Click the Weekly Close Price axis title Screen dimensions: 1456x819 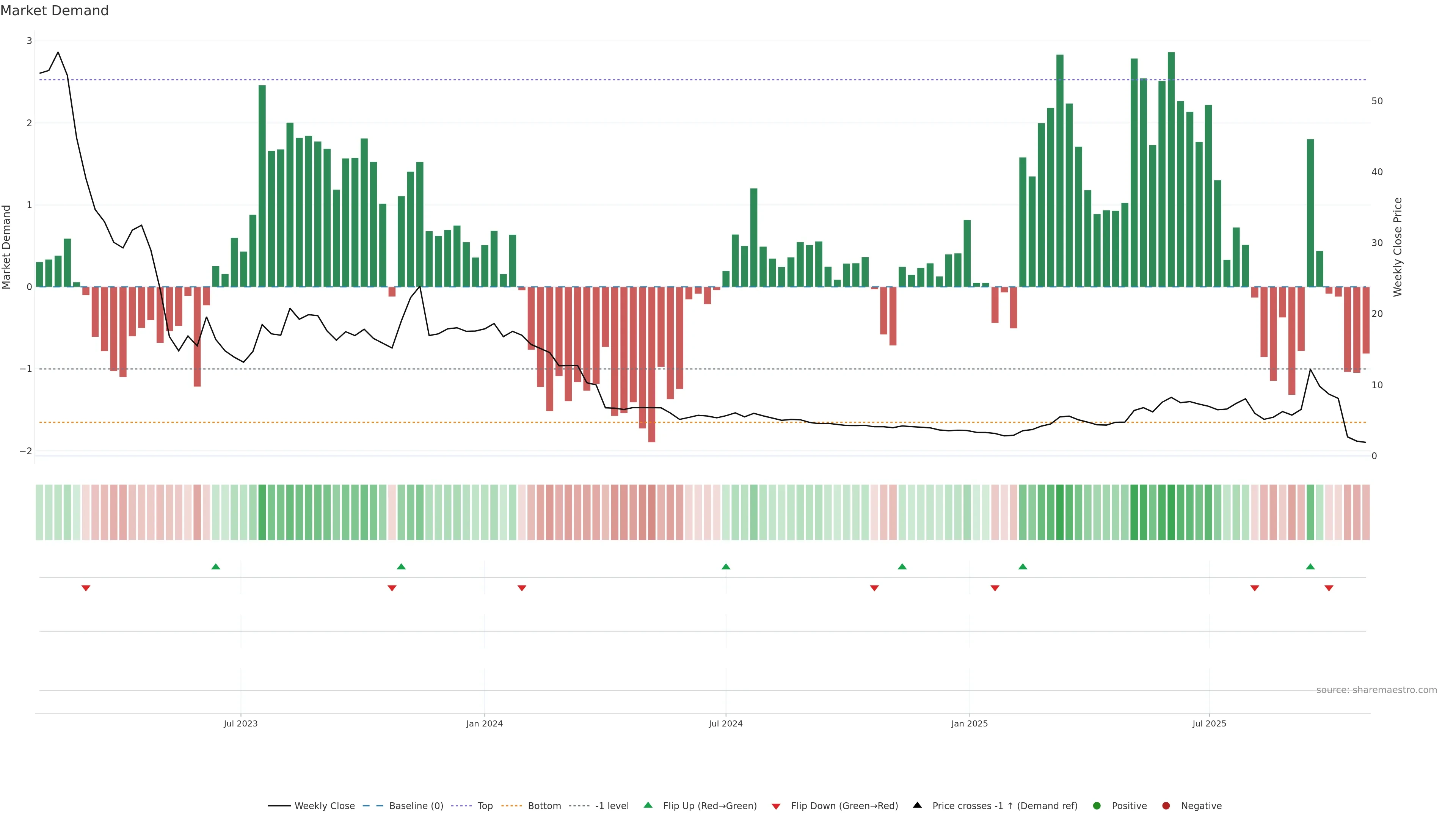coord(1397,247)
